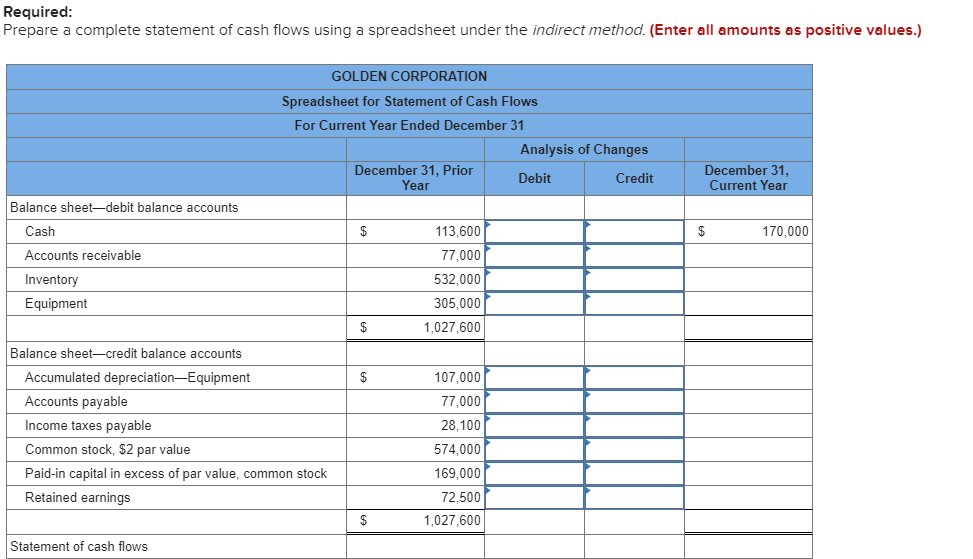The height and width of the screenshot is (559, 973).
Task: Click the Analysis of Changes header
Action: [584, 150]
